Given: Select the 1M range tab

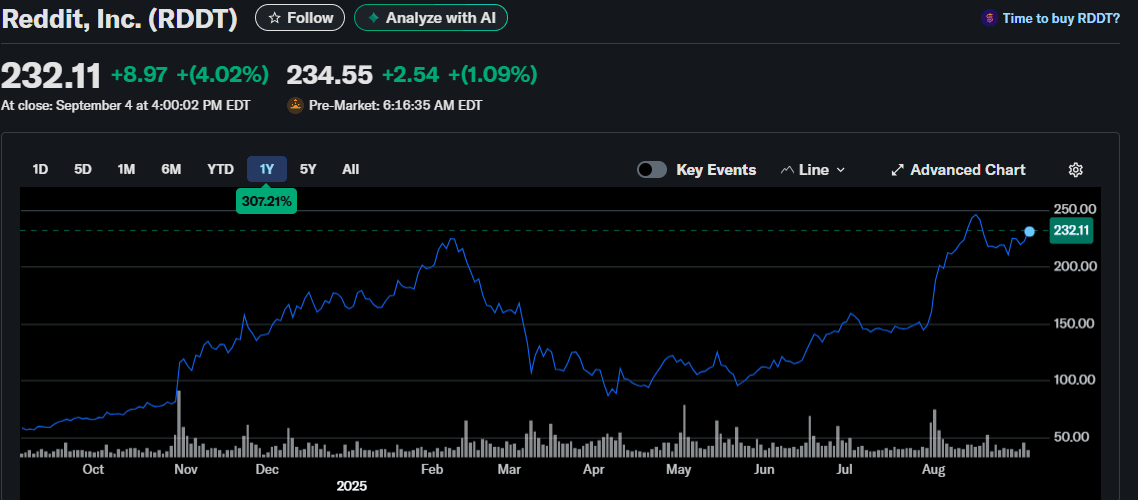Looking at the screenshot, I should [x=126, y=169].
